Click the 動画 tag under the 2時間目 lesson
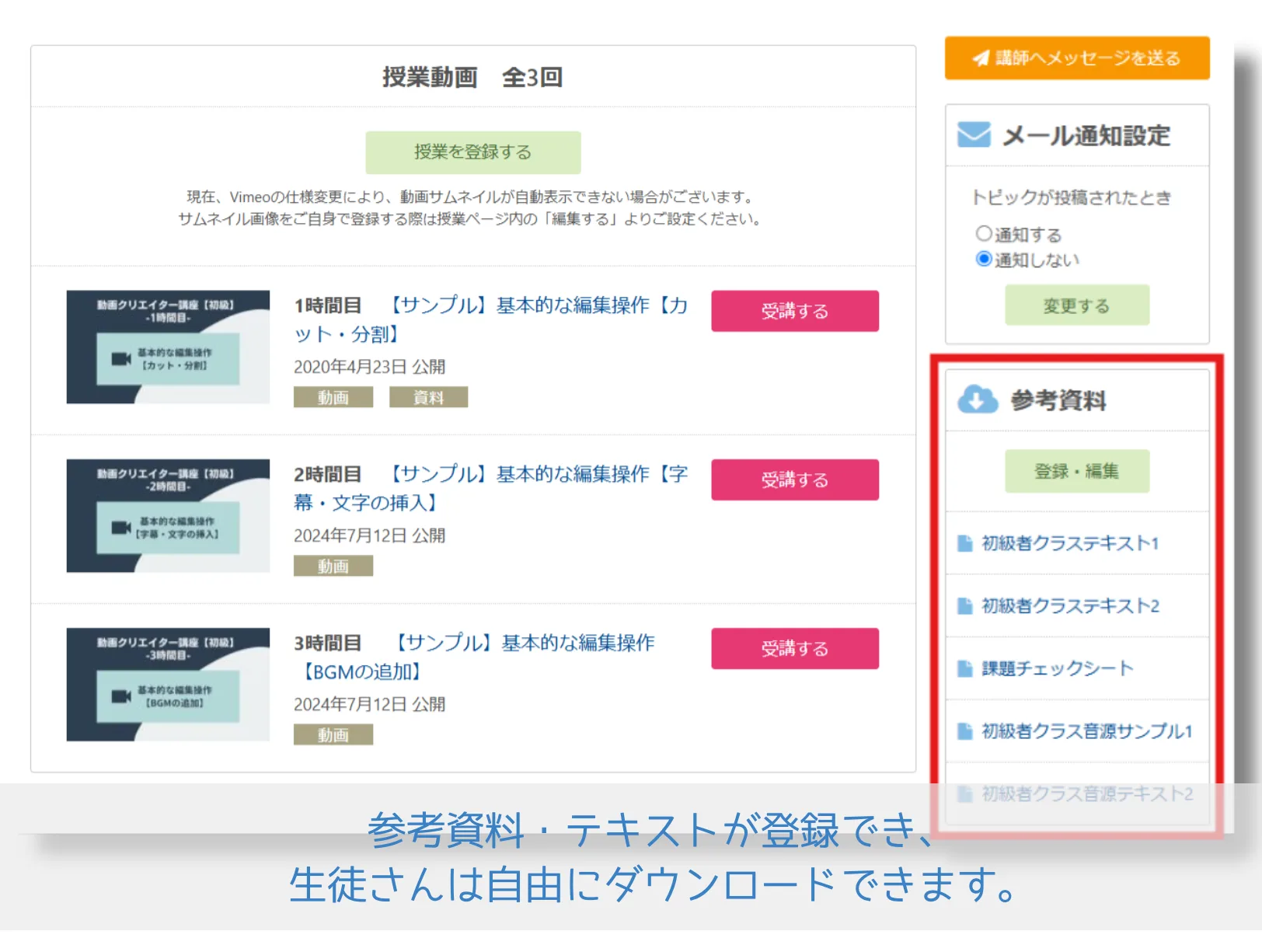 point(333,566)
